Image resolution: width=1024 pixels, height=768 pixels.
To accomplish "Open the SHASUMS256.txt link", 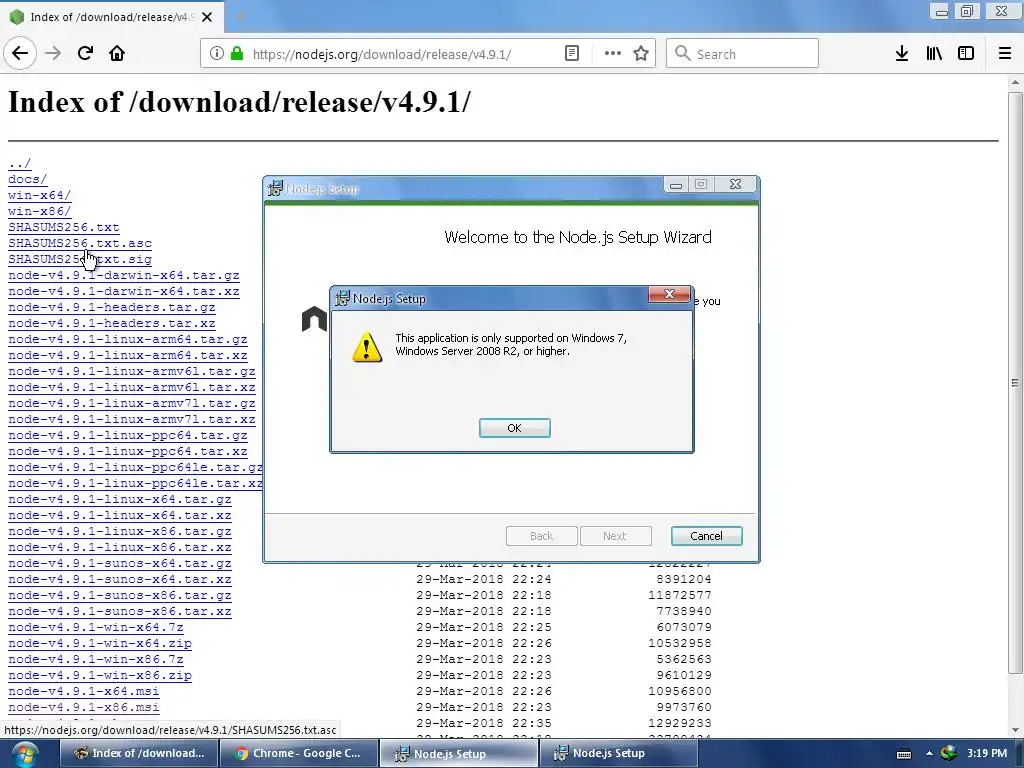I will point(63,227).
